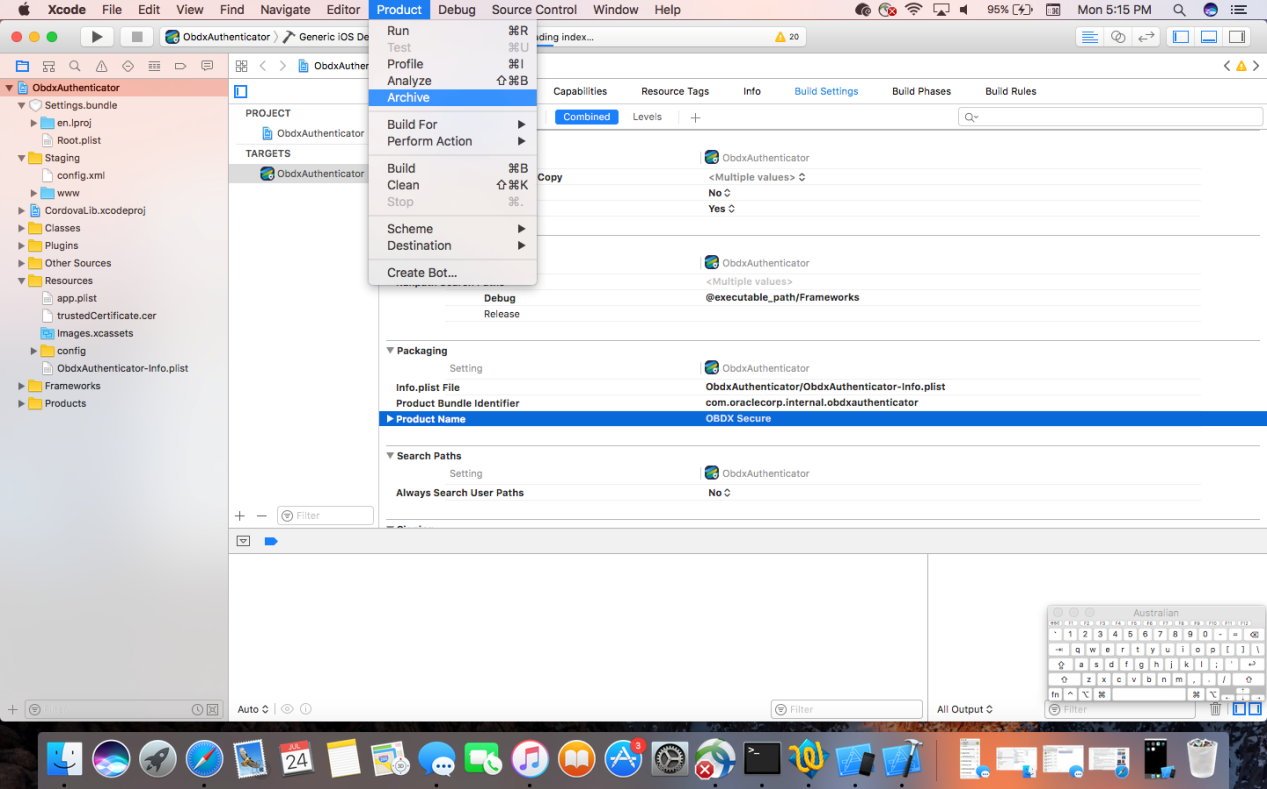The height and width of the screenshot is (789, 1267).
Task: Open the Report navigator speech-bubble icon
Action: click(207, 66)
